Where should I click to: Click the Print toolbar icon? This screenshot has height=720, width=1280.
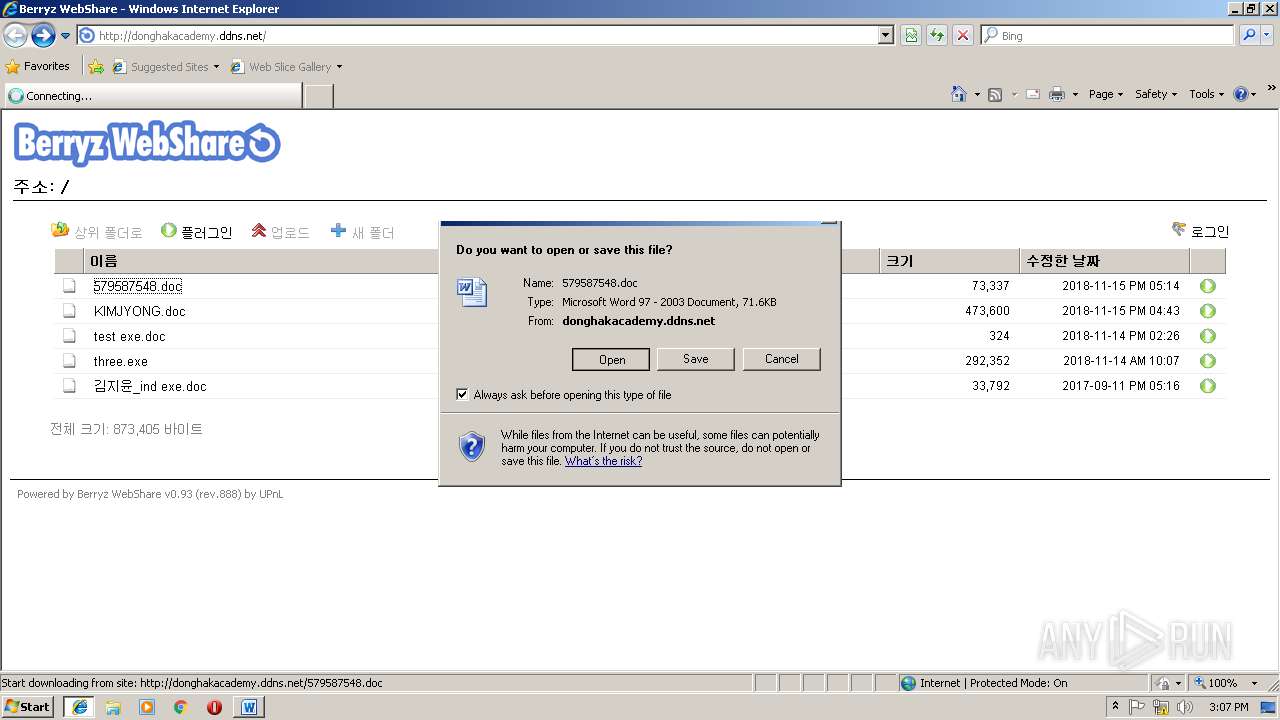point(1057,94)
